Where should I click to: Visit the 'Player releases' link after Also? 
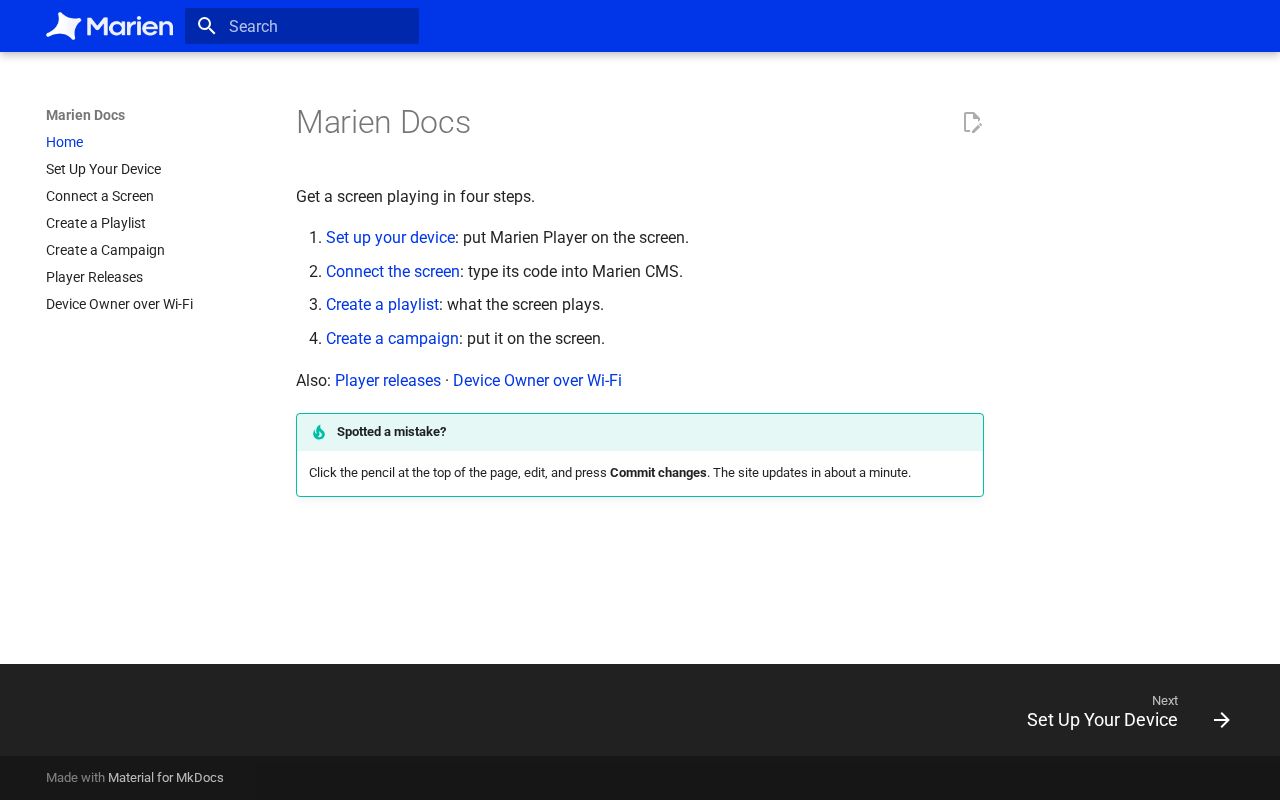(388, 381)
